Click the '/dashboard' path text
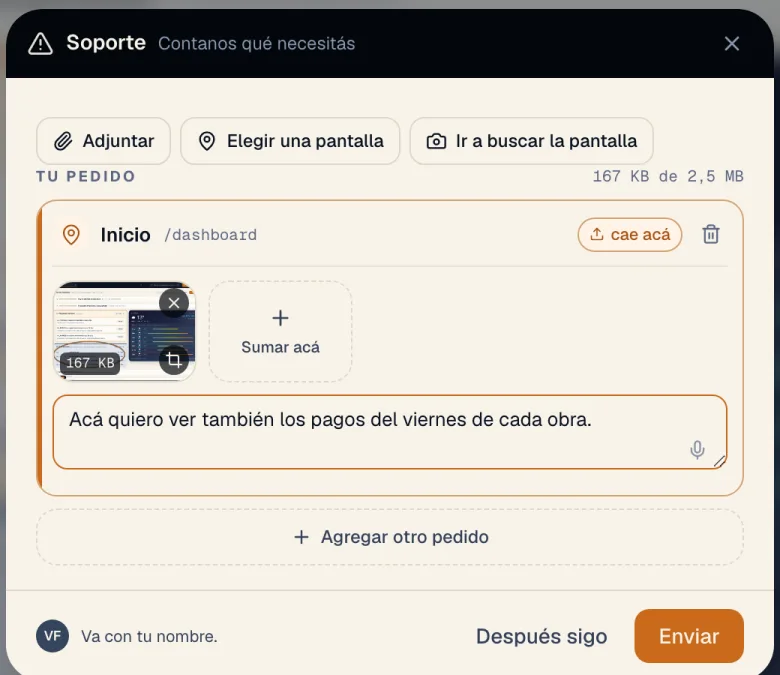 (211, 235)
